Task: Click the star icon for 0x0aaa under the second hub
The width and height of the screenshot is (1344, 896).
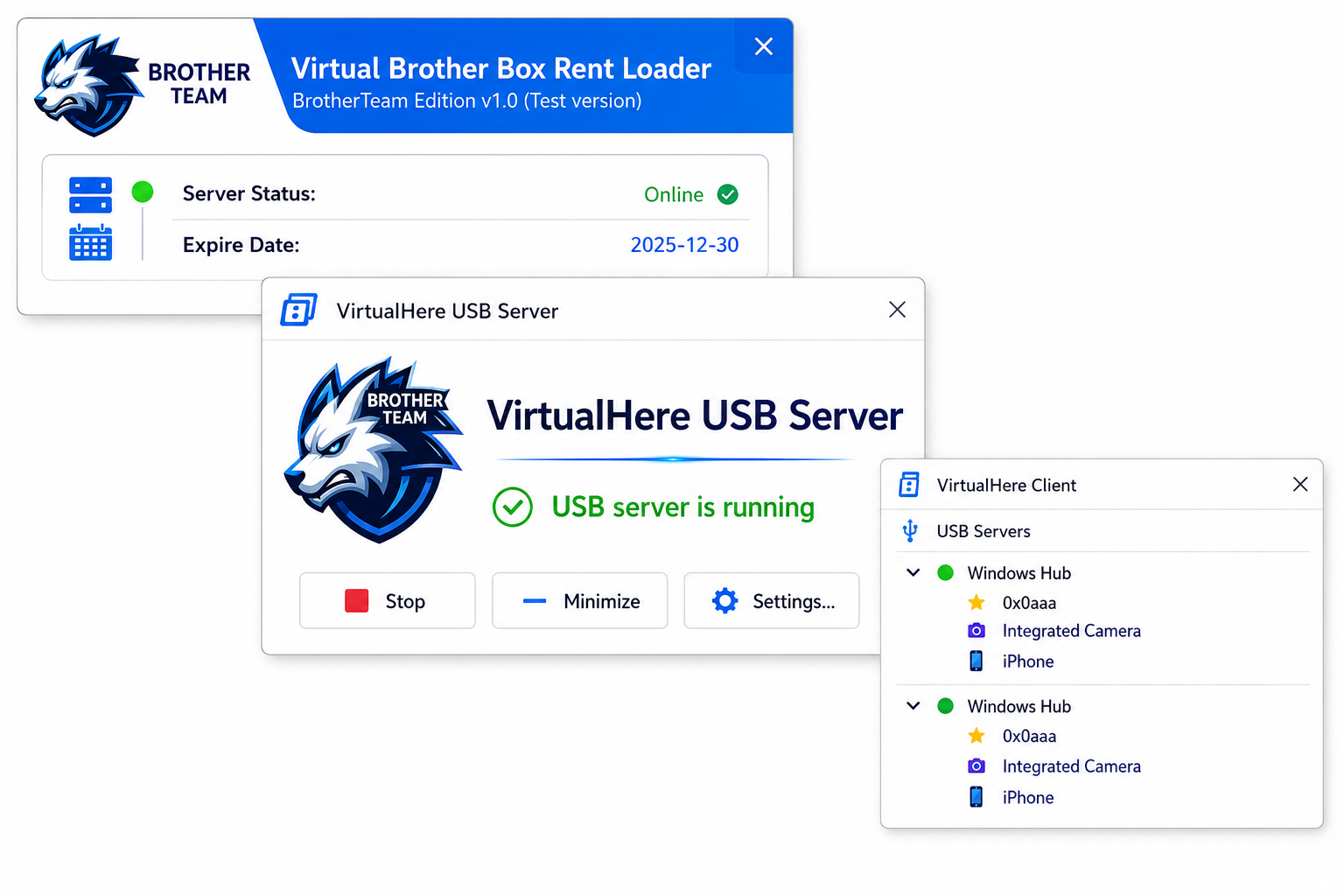Action: tap(976, 736)
